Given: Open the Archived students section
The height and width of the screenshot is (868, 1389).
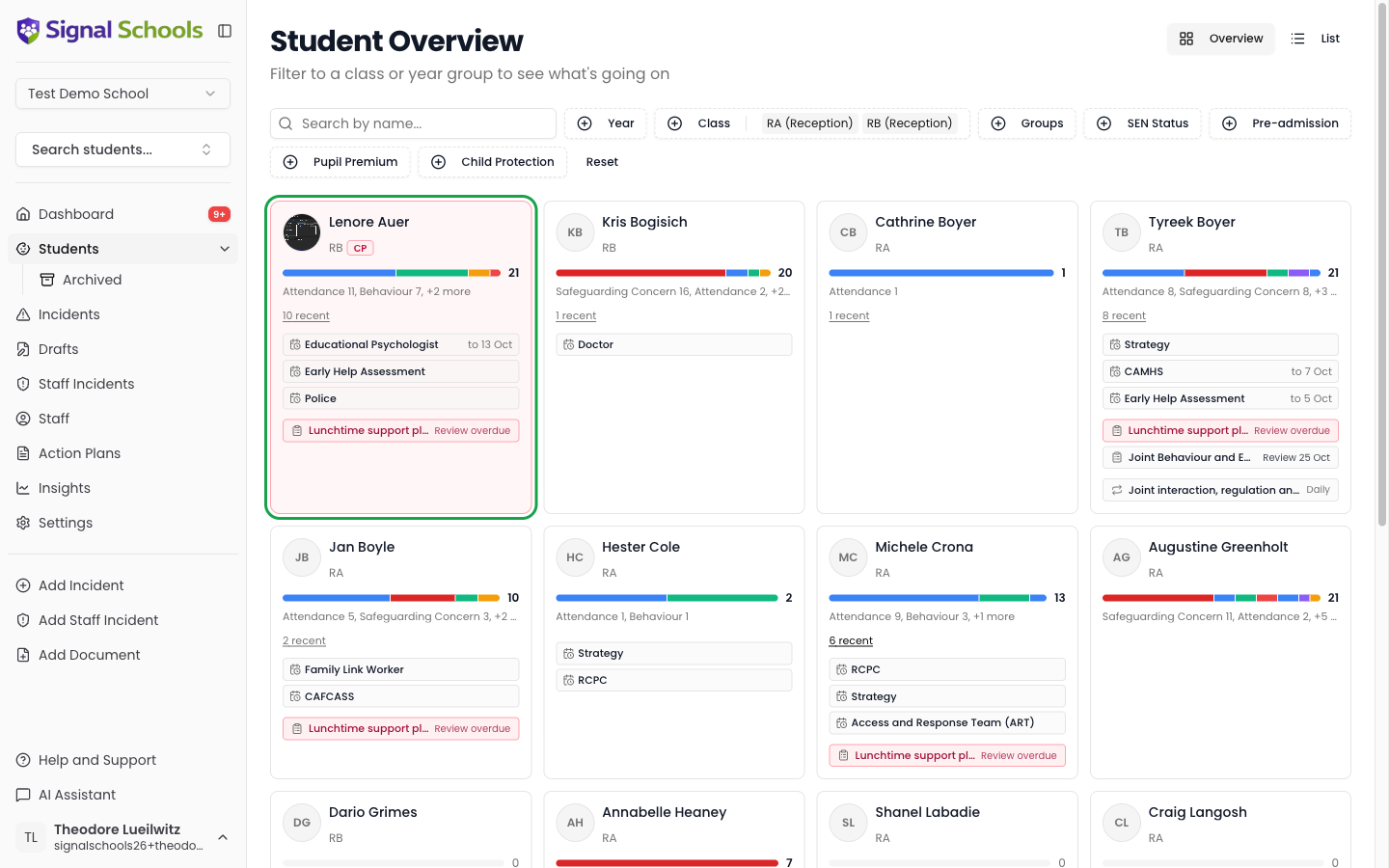Looking at the screenshot, I should tap(92, 280).
